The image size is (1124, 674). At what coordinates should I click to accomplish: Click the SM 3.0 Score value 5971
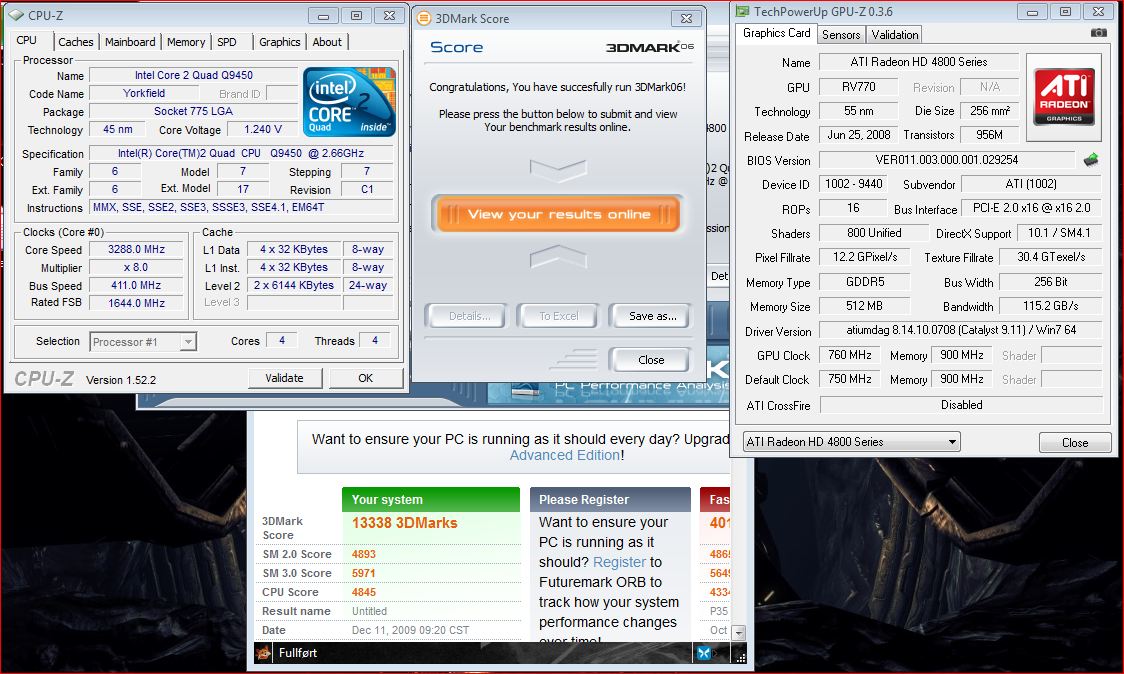coord(363,573)
